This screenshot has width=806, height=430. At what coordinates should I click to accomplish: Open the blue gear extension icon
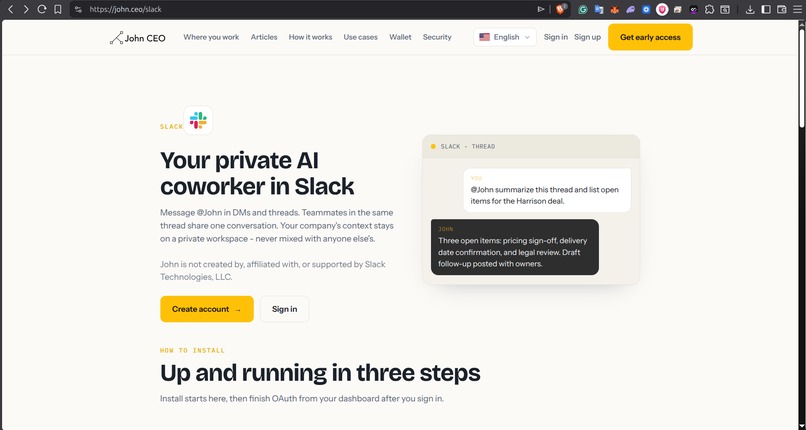(x=646, y=9)
